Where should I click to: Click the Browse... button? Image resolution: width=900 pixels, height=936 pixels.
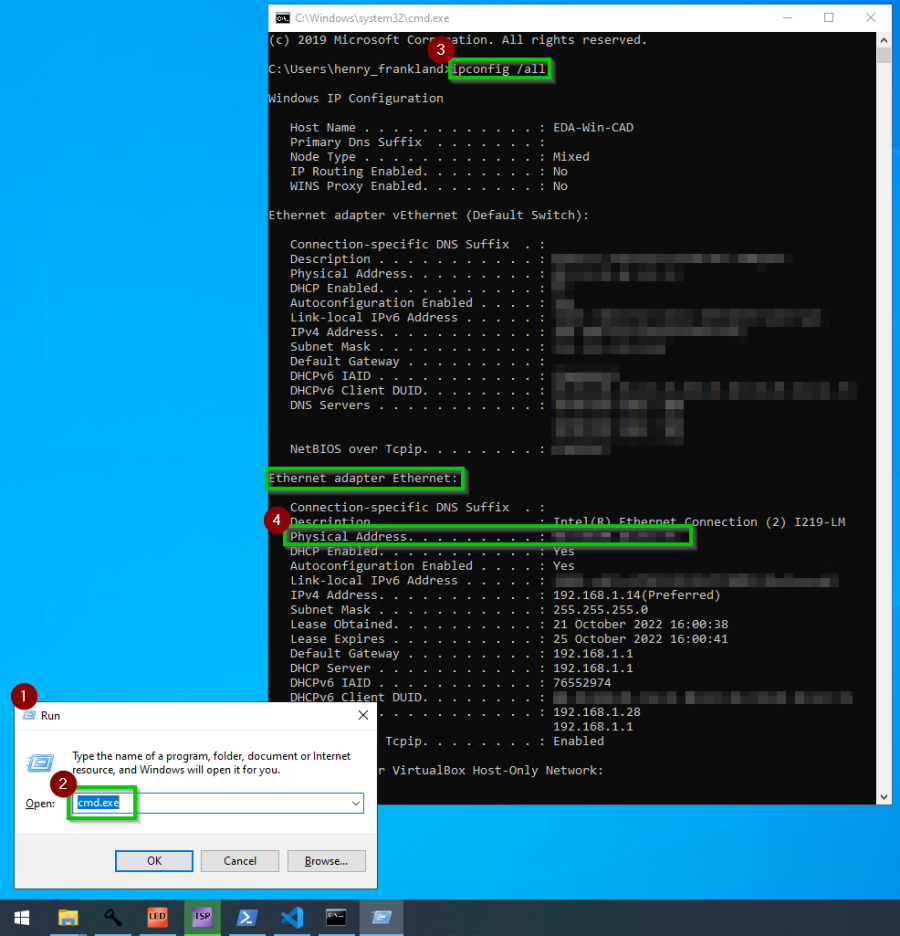pos(326,861)
